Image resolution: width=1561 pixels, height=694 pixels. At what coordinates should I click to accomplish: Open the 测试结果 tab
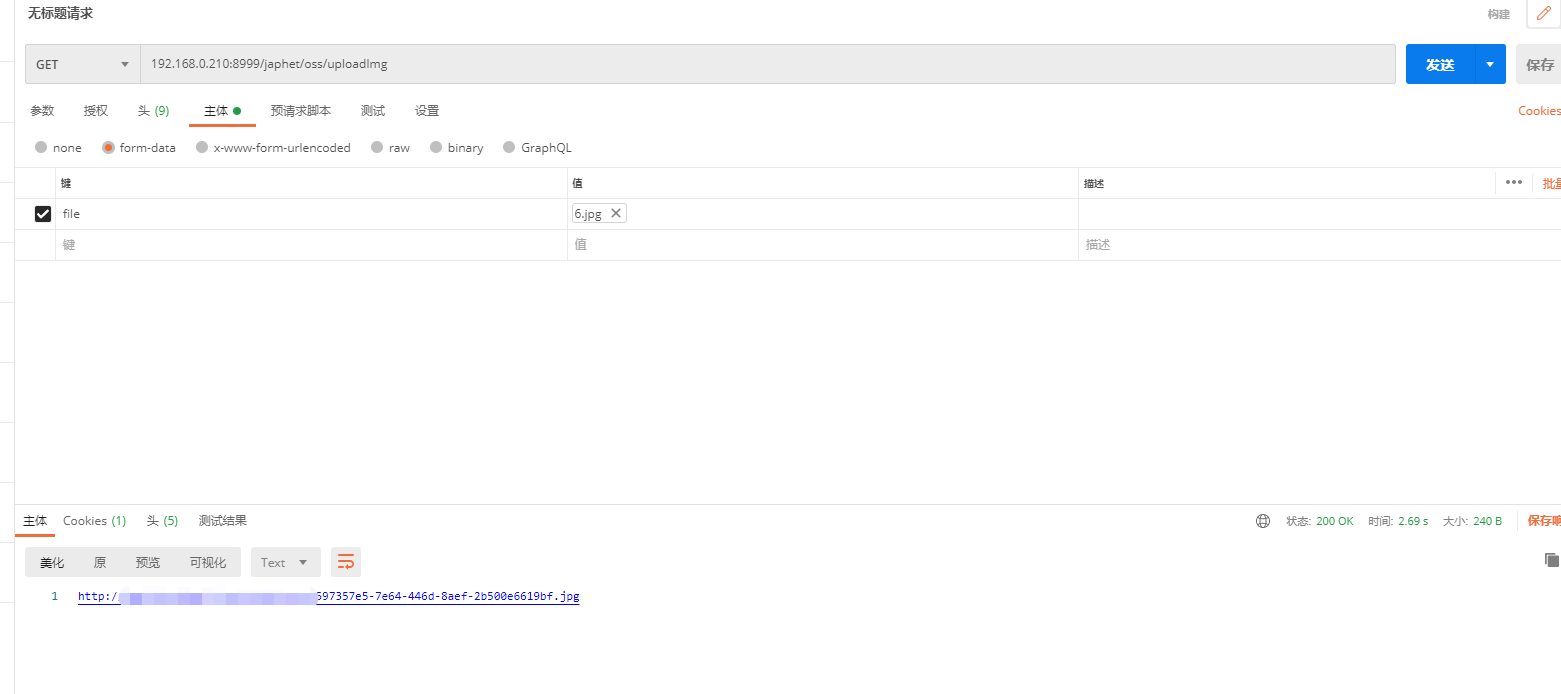pyautogui.click(x=223, y=521)
